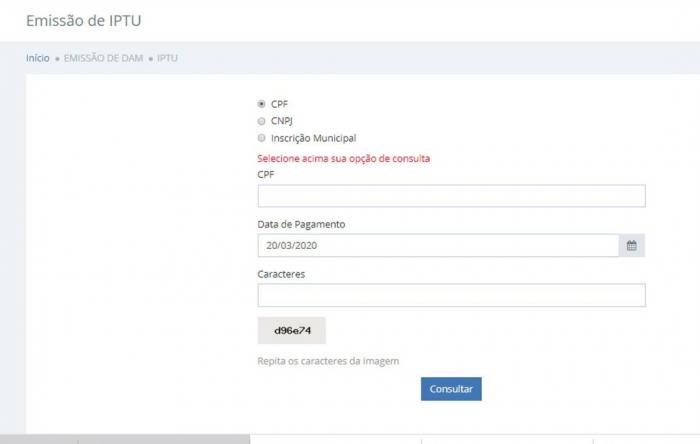Click the 'CPF' label above the input

[x=266, y=174]
